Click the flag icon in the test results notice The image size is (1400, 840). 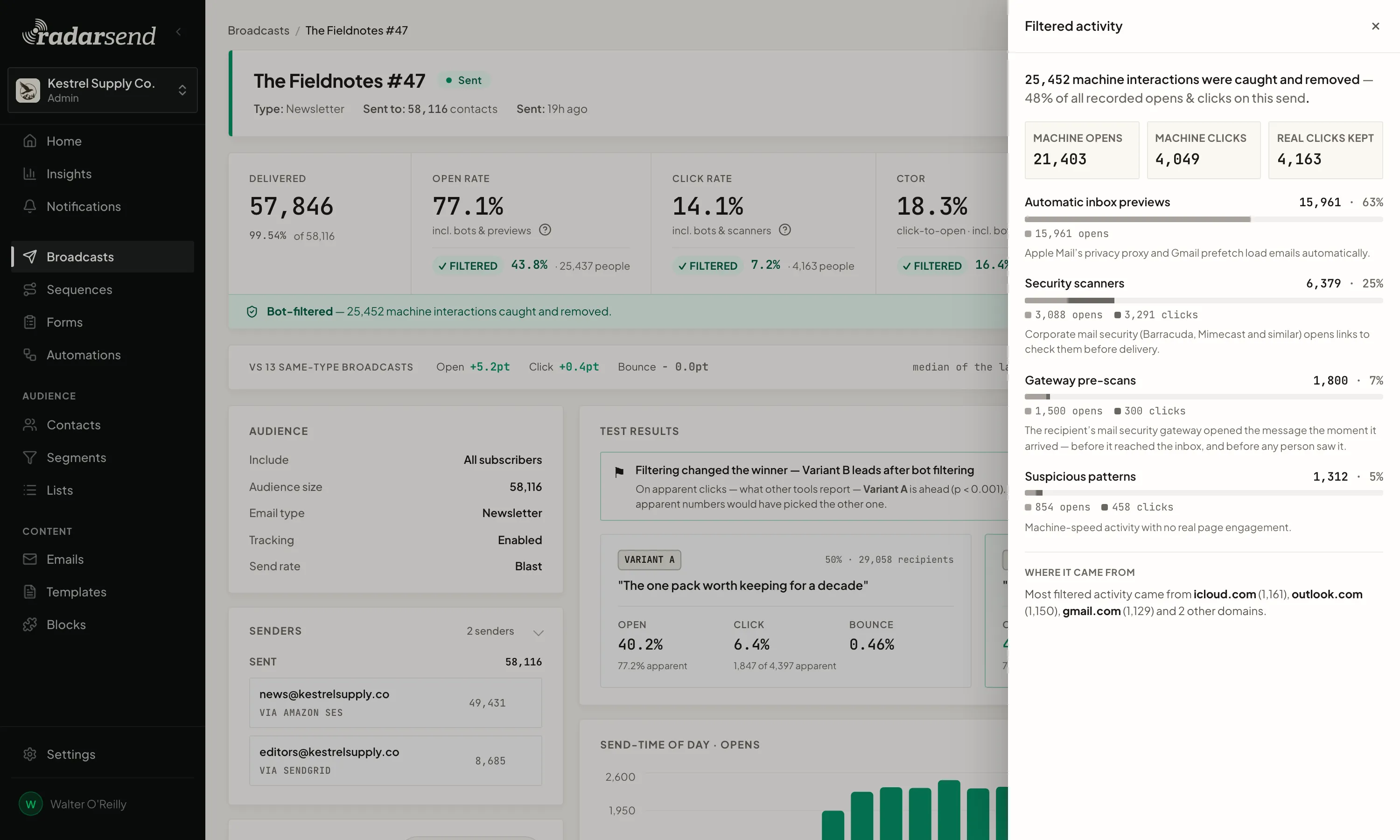619,471
